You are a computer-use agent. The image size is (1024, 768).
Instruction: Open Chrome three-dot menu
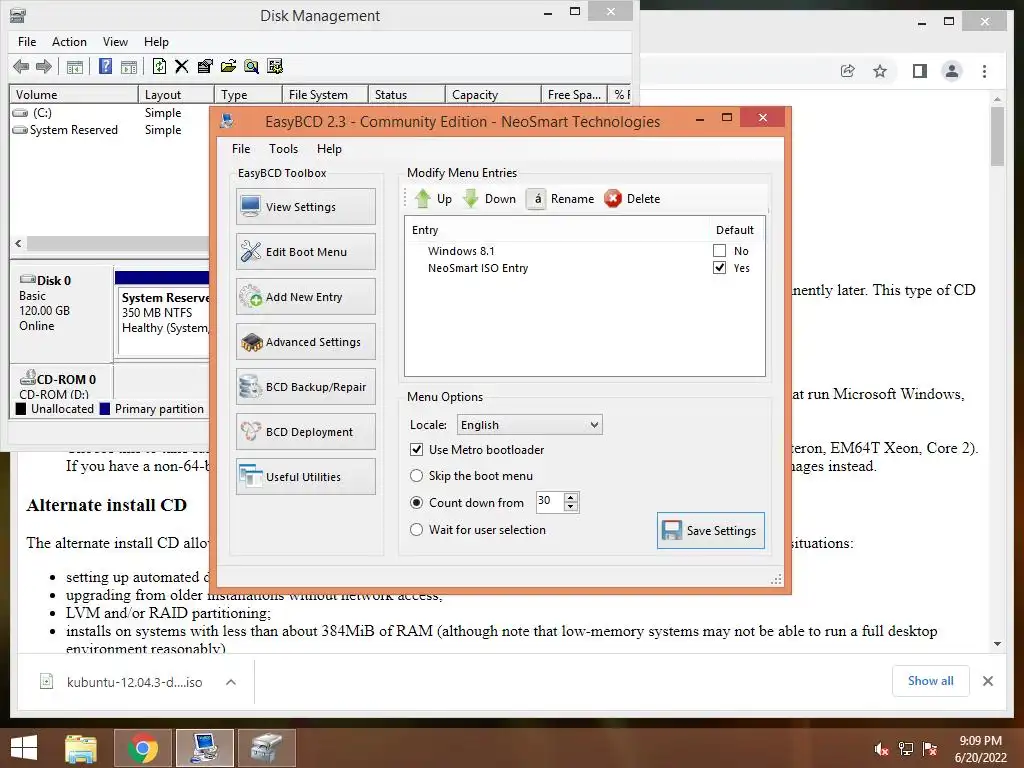point(984,71)
